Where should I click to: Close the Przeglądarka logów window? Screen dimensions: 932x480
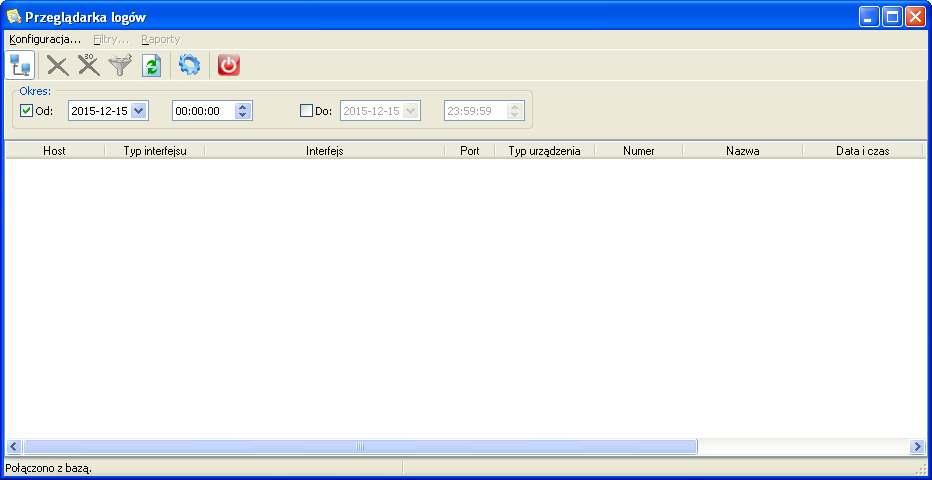[x=915, y=17]
